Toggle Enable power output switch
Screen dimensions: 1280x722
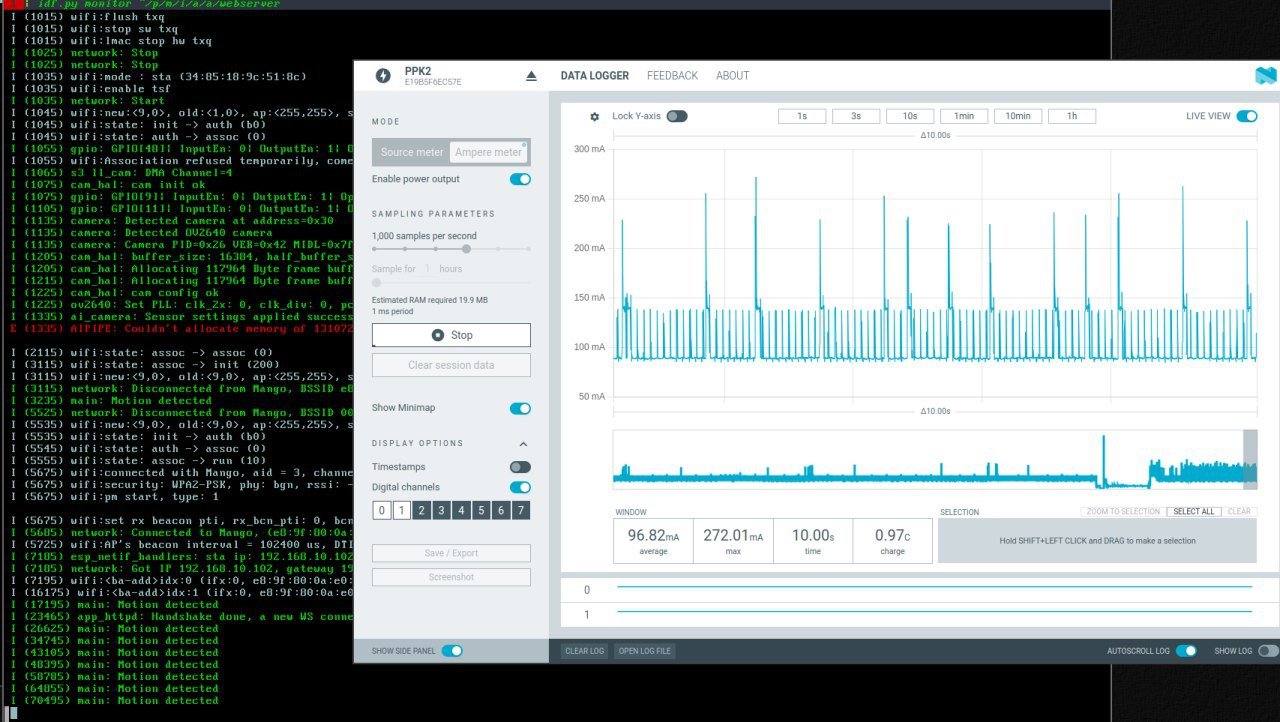click(520, 179)
